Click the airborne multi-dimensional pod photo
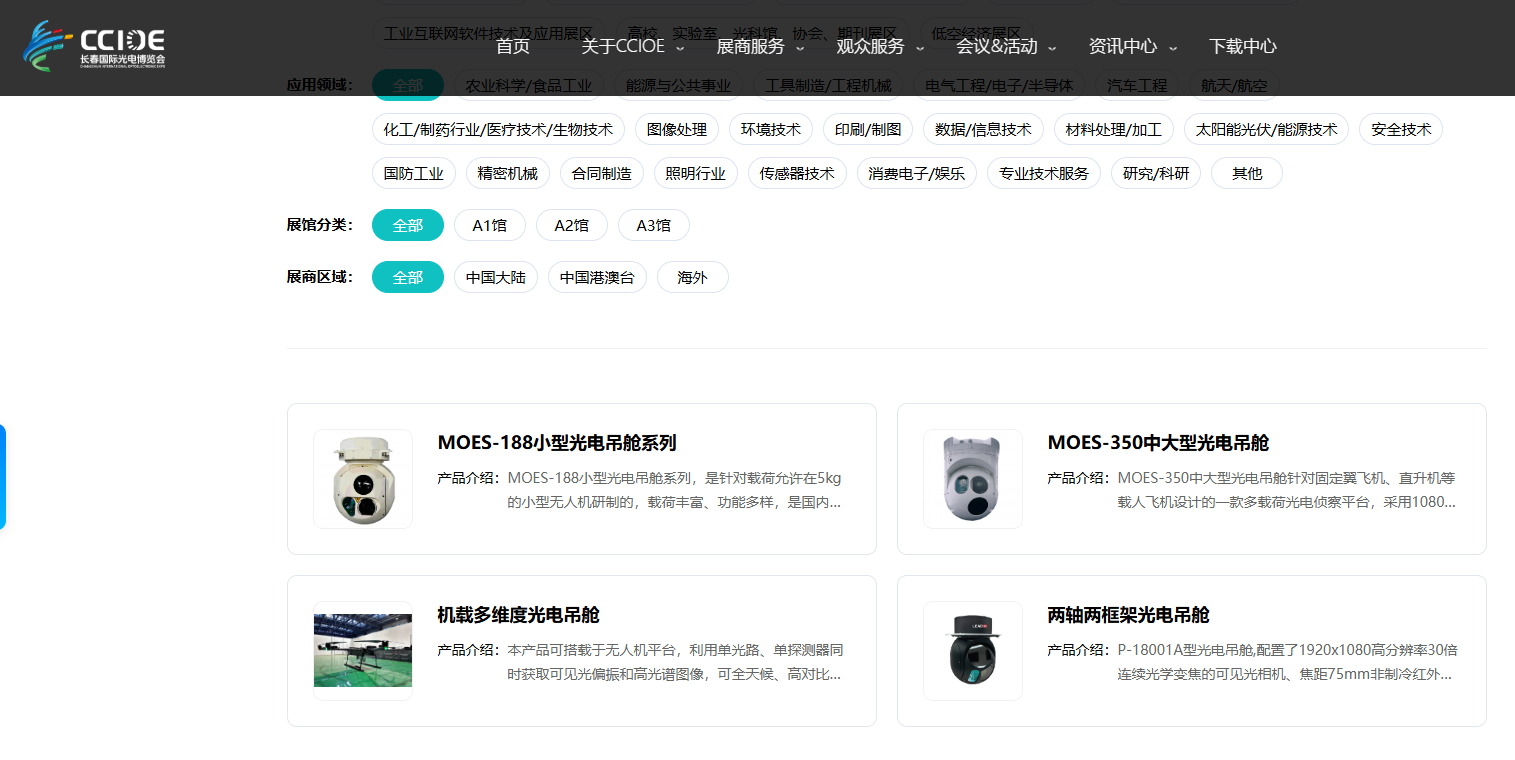This screenshot has height=760, width=1515. point(363,651)
